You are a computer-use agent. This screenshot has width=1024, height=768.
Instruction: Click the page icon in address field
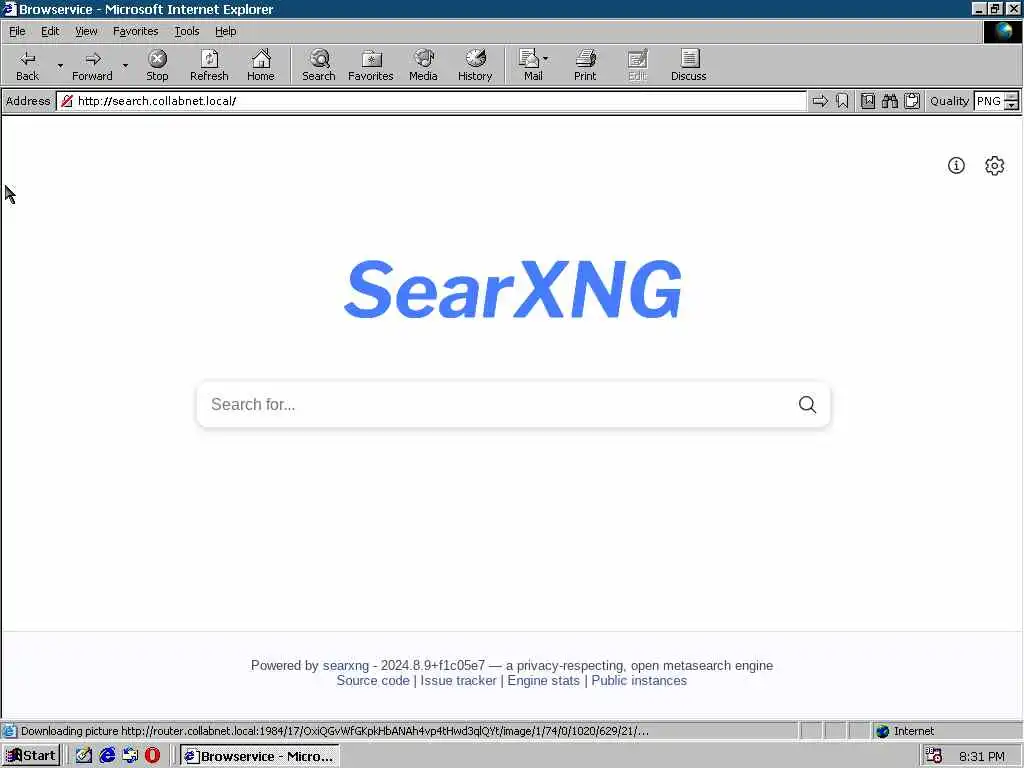pyautogui.click(x=67, y=101)
